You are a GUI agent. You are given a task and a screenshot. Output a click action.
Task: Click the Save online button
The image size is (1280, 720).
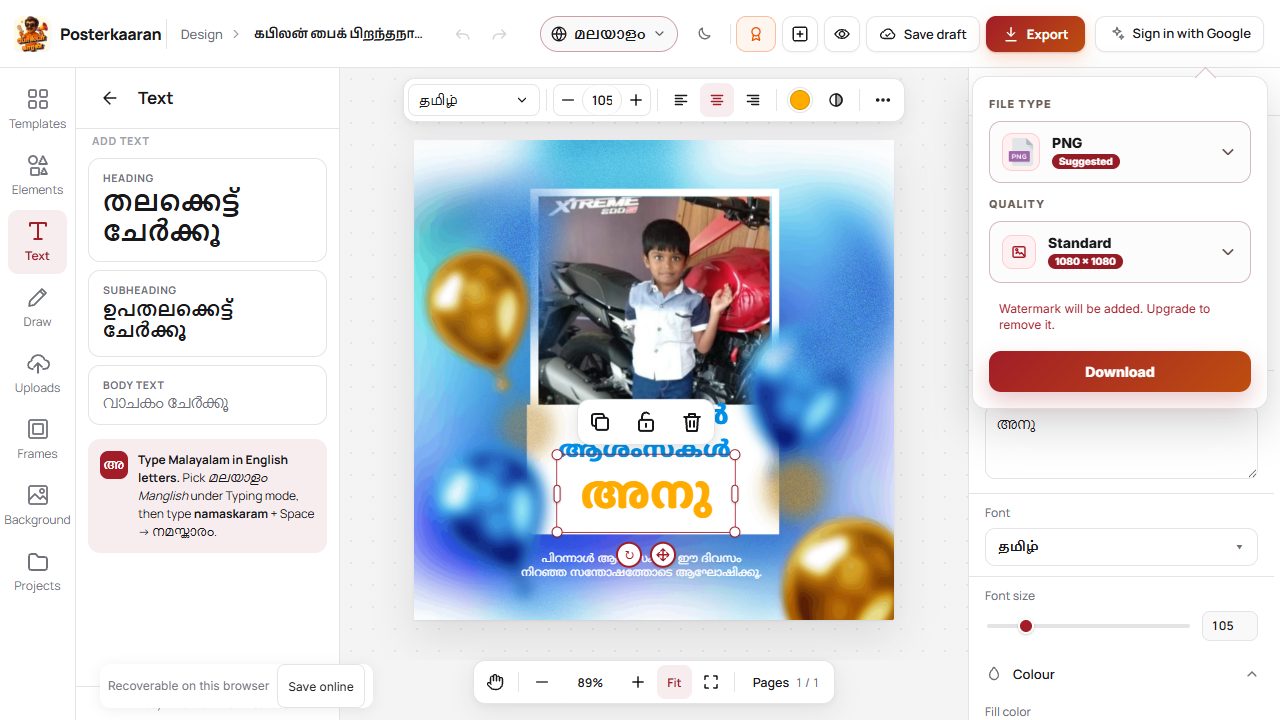321,686
